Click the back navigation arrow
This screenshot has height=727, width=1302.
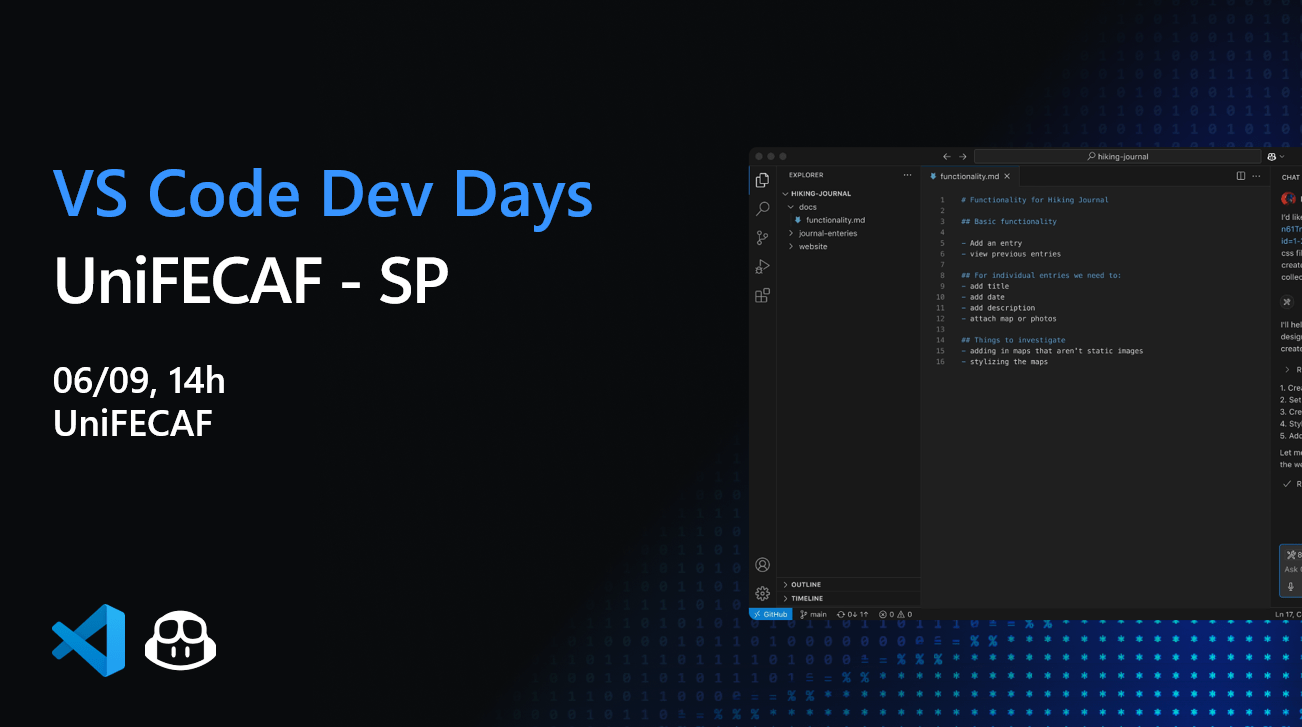tap(947, 157)
